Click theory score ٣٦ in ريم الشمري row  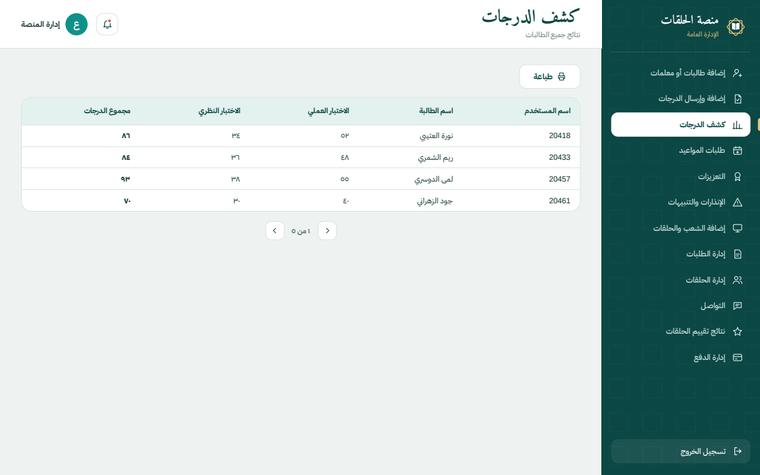[236, 158]
